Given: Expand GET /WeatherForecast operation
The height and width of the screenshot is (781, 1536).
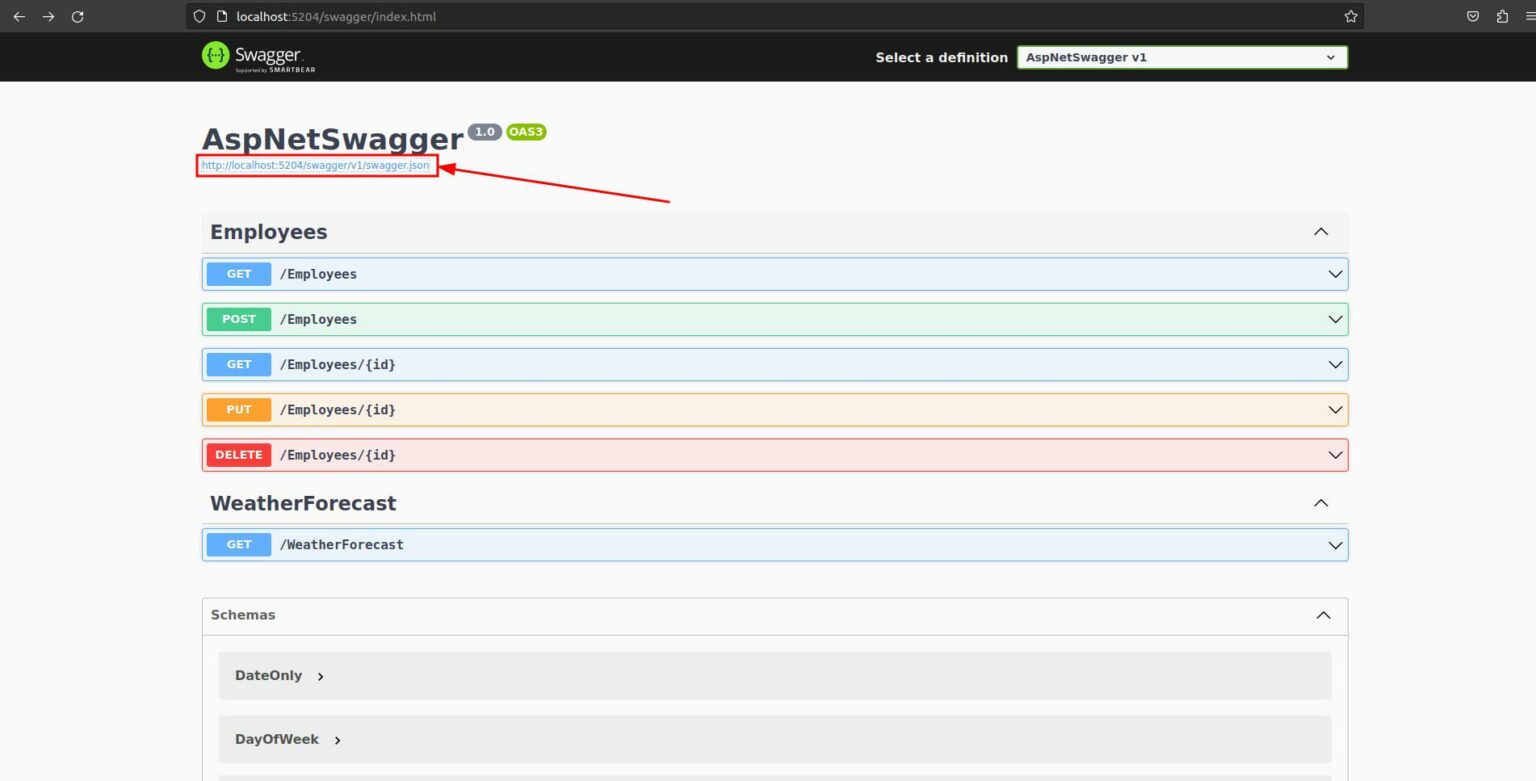Looking at the screenshot, I should 775,545.
